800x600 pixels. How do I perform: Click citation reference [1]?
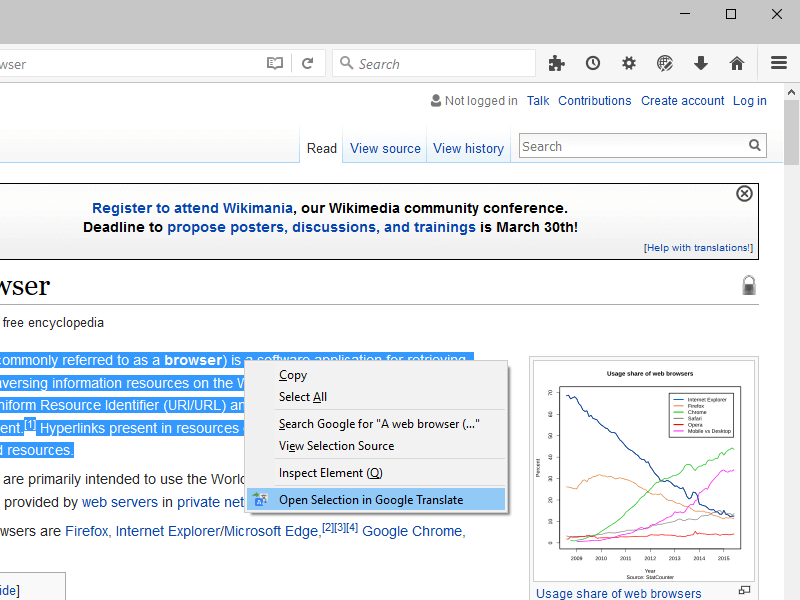tap(30, 424)
